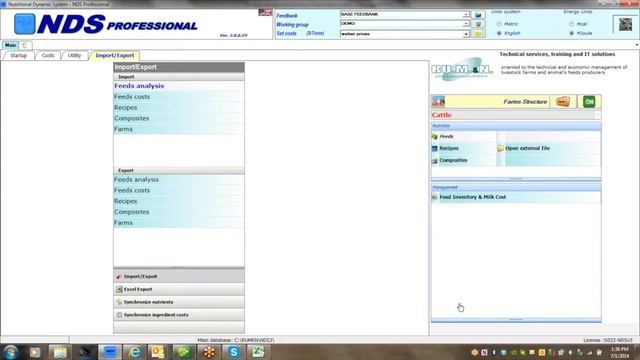The image size is (640, 360).
Task: Open Recipes in the Nutrition panel
Action: point(449,148)
